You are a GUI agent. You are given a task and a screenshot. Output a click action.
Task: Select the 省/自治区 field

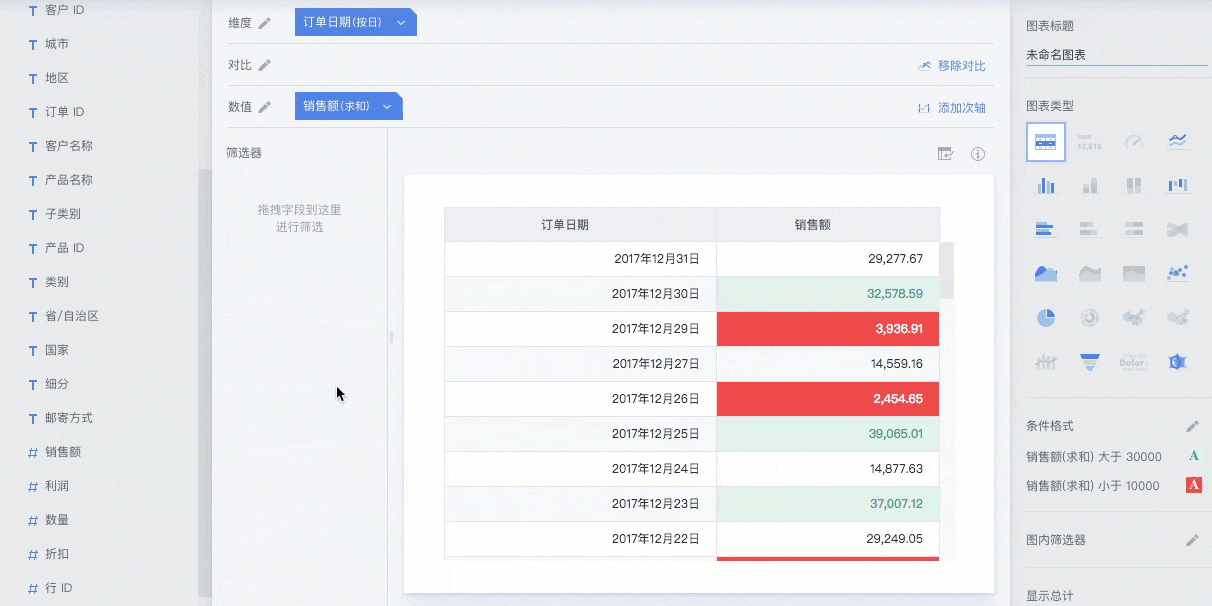[x=71, y=316]
